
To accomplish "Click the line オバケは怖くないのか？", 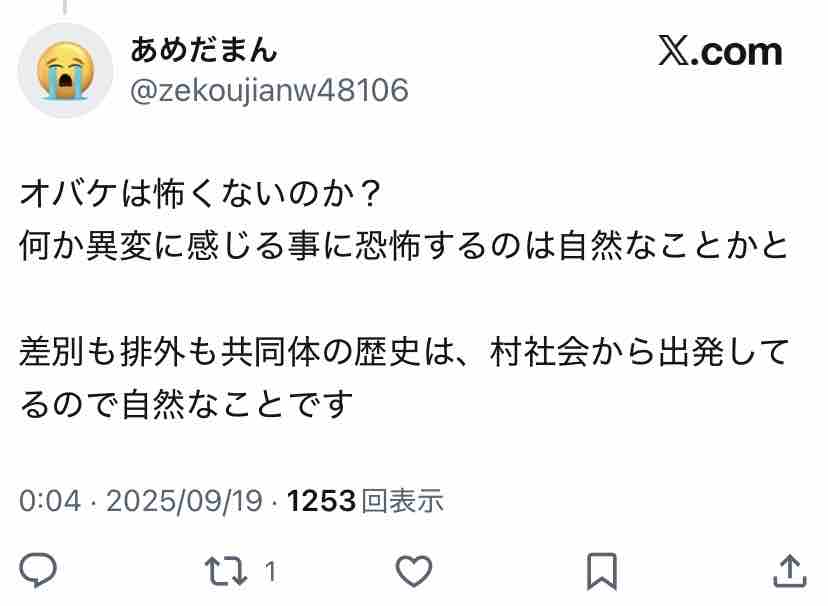I will tap(200, 194).
